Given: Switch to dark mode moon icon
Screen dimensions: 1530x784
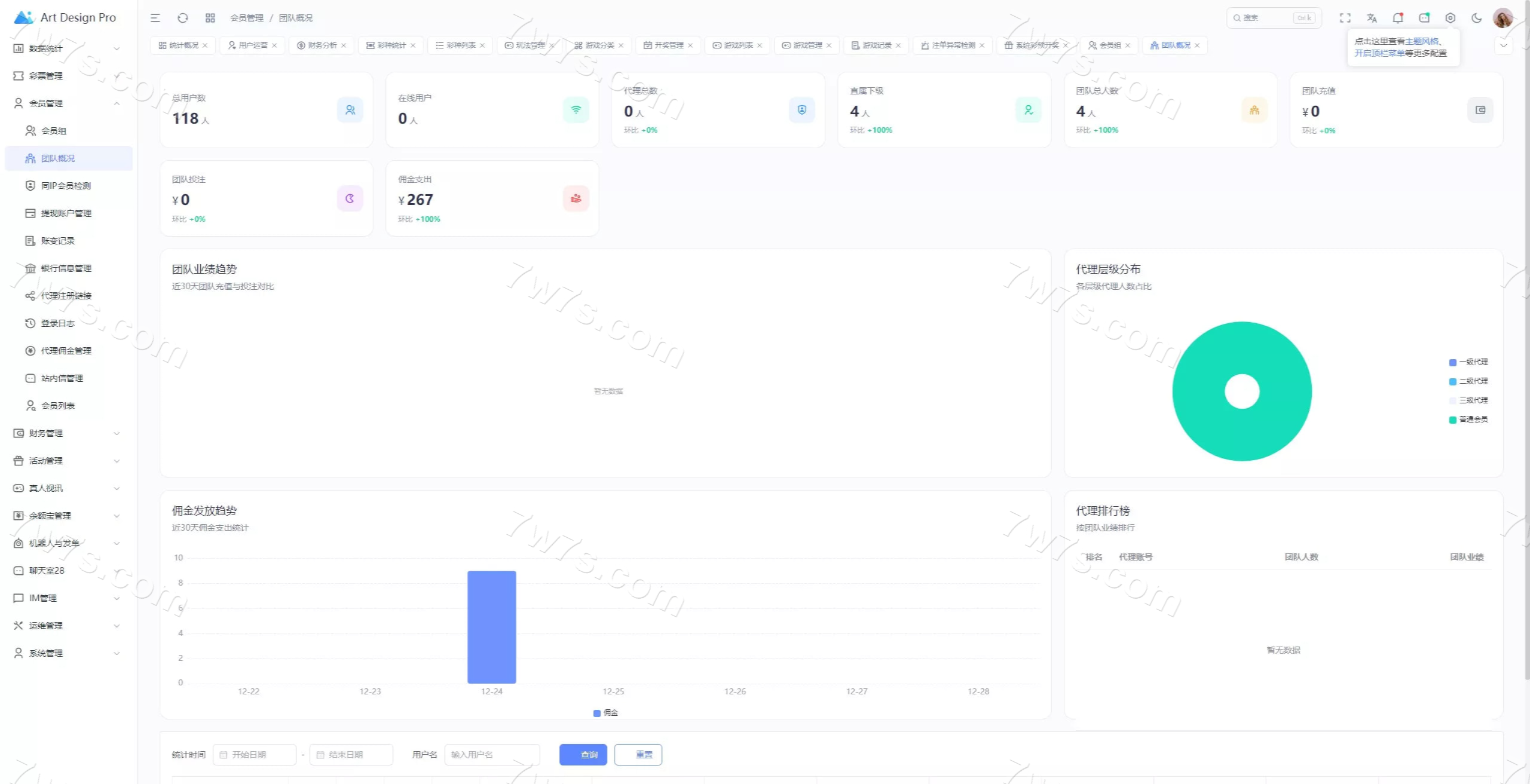Looking at the screenshot, I should point(1476,18).
